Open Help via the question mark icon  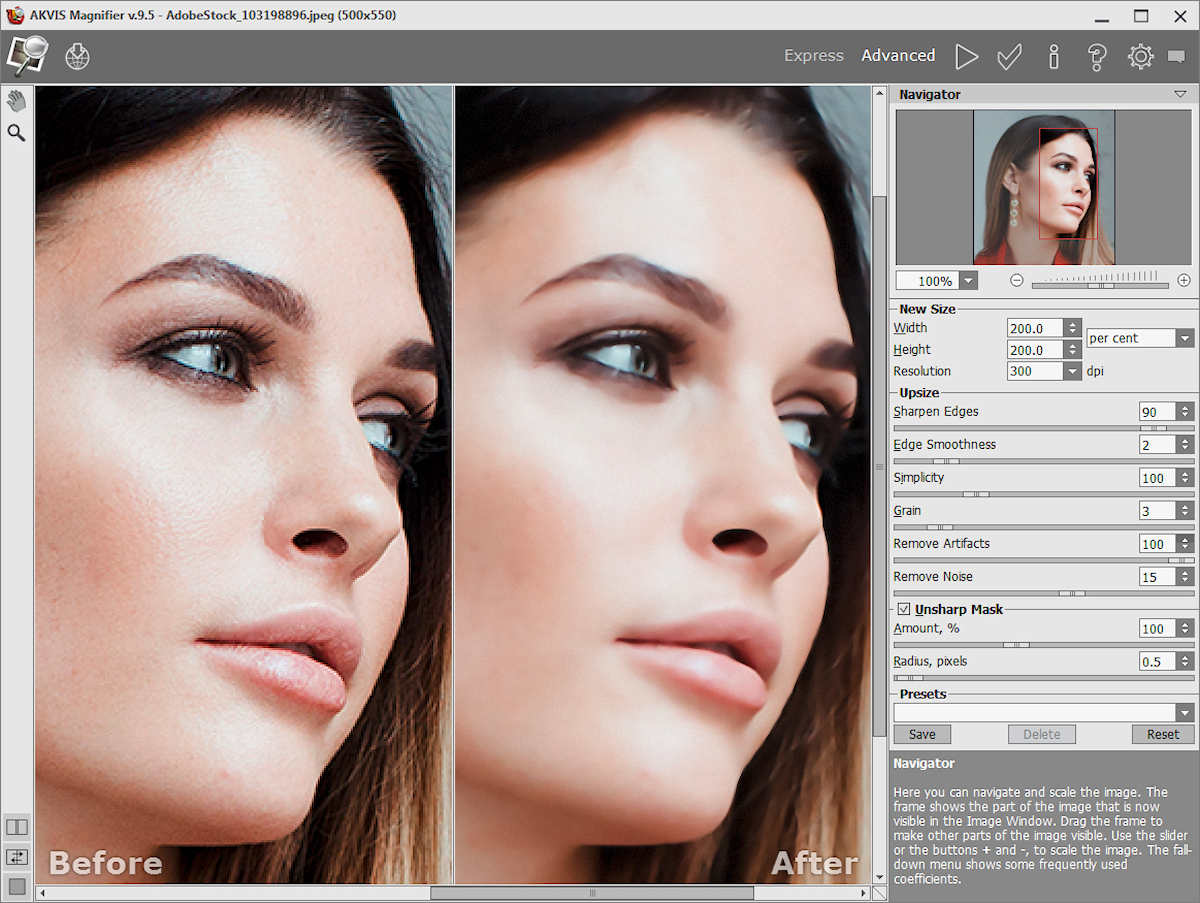pyautogui.click(x=1096, y=56)
